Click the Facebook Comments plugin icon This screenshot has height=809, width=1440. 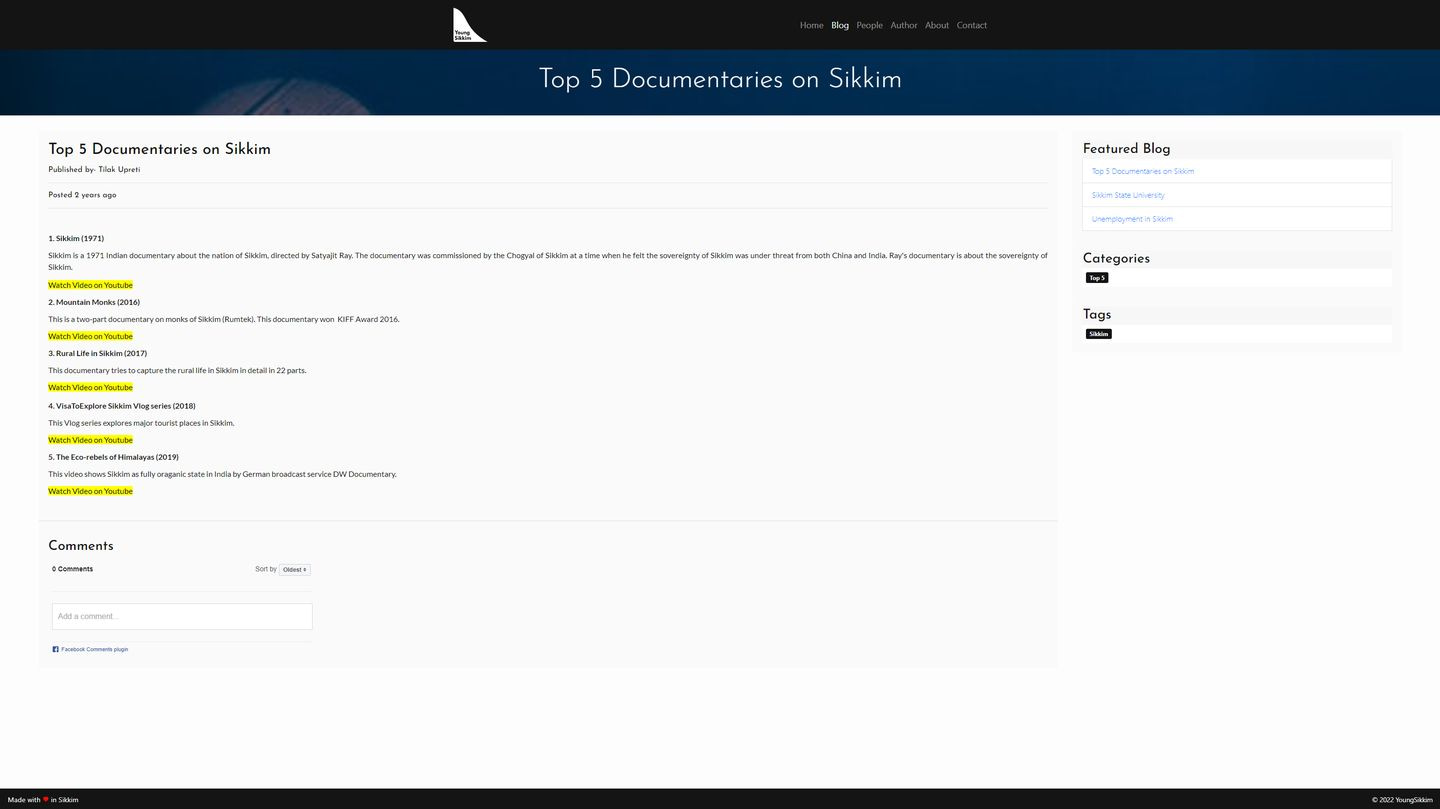pos(56,649)
